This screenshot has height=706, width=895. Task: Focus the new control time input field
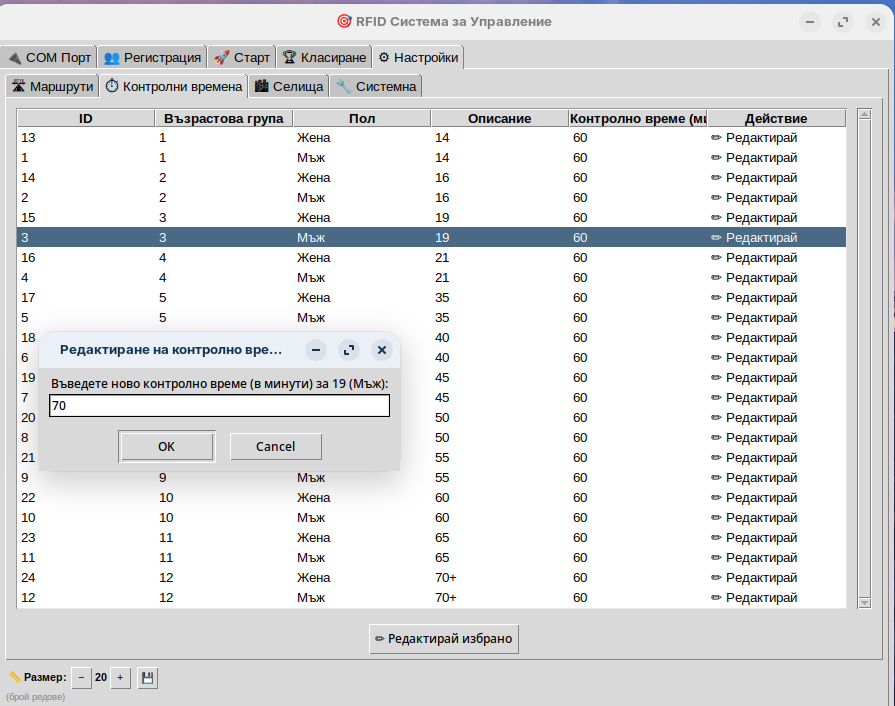219,406
